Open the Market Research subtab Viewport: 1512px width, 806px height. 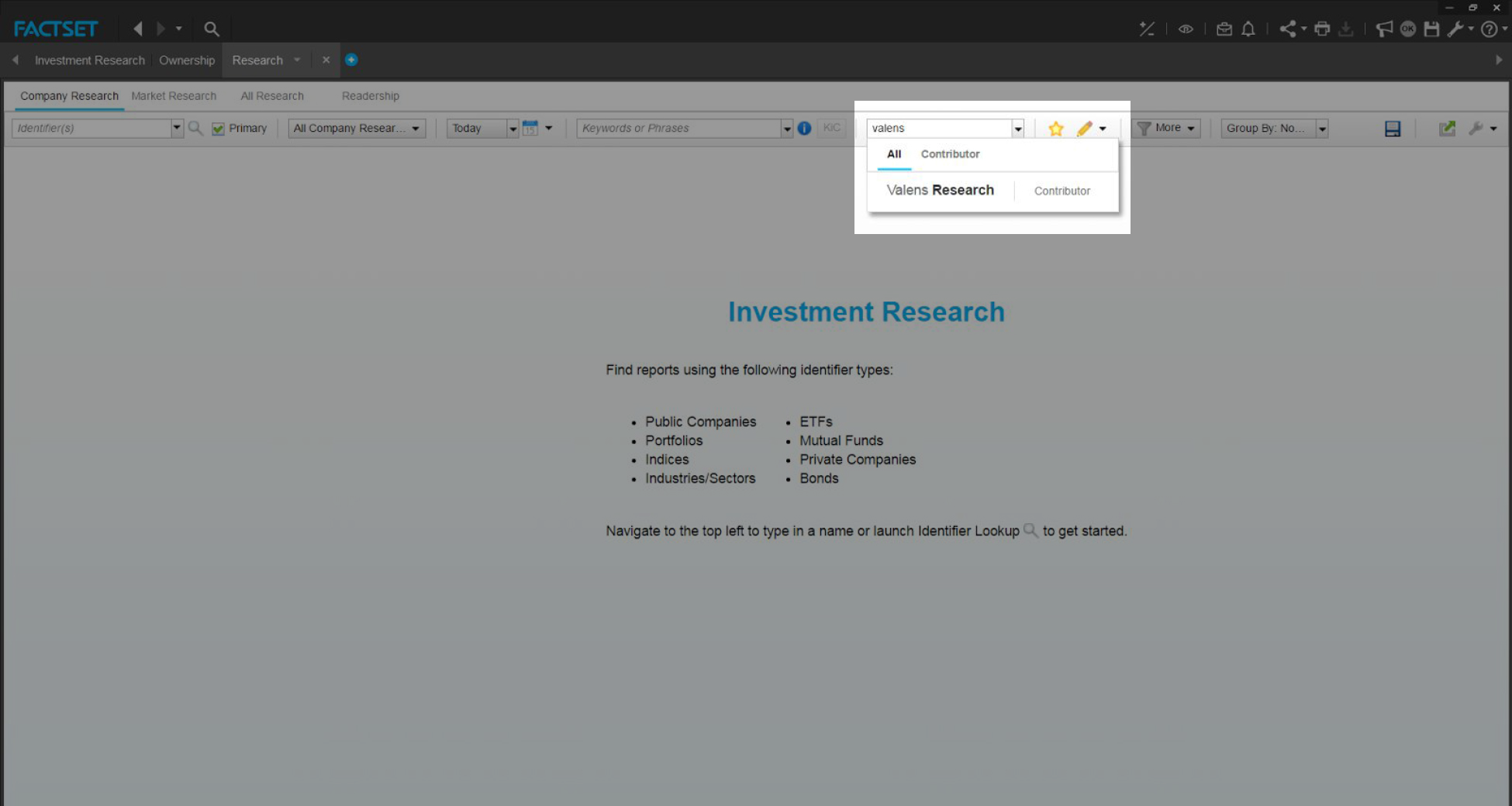pos(174,96)
